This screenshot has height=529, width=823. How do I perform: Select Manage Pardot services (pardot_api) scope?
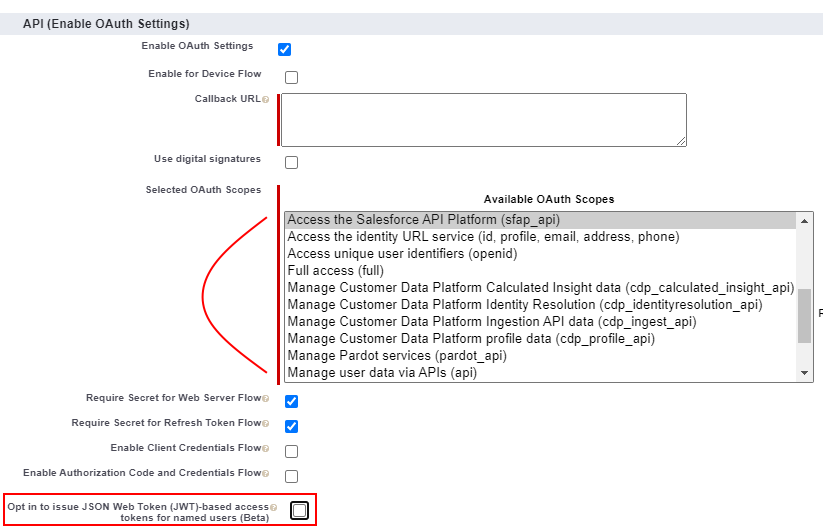540,356
